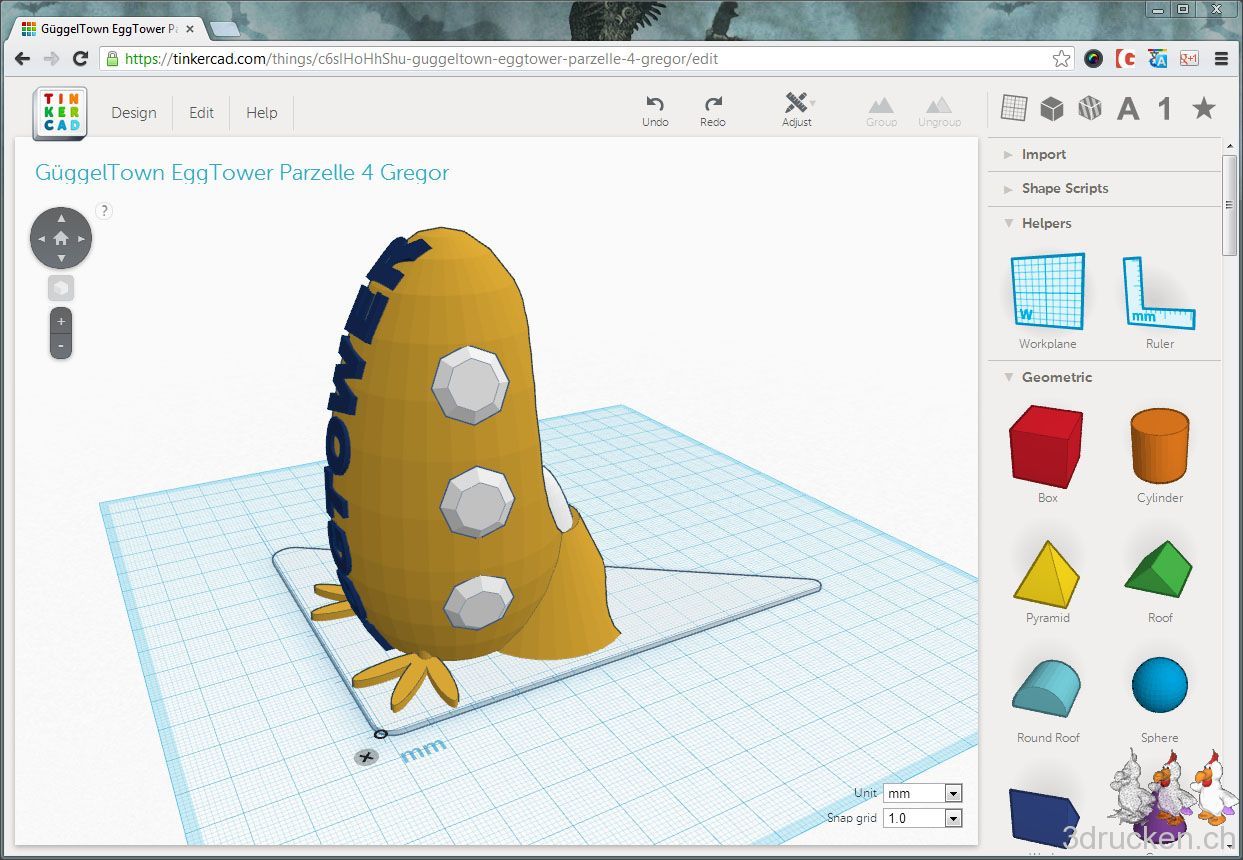Image resolution: width=1243 pixels, height=860 pixels.
Task: Expand the Shape Scripts section
Action: pos(1064,188)
